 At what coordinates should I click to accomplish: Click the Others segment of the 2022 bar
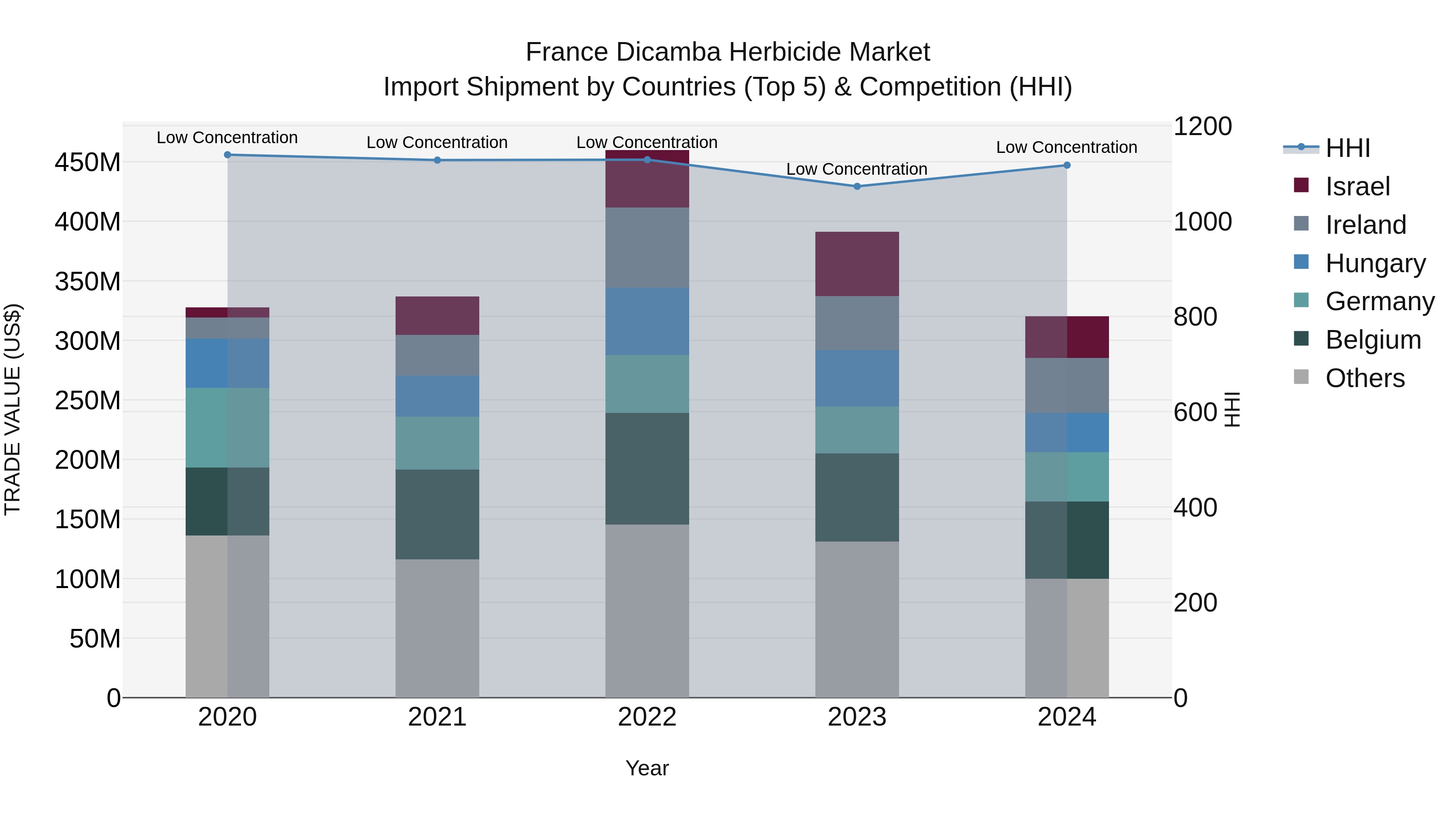[x=647, y=612]
